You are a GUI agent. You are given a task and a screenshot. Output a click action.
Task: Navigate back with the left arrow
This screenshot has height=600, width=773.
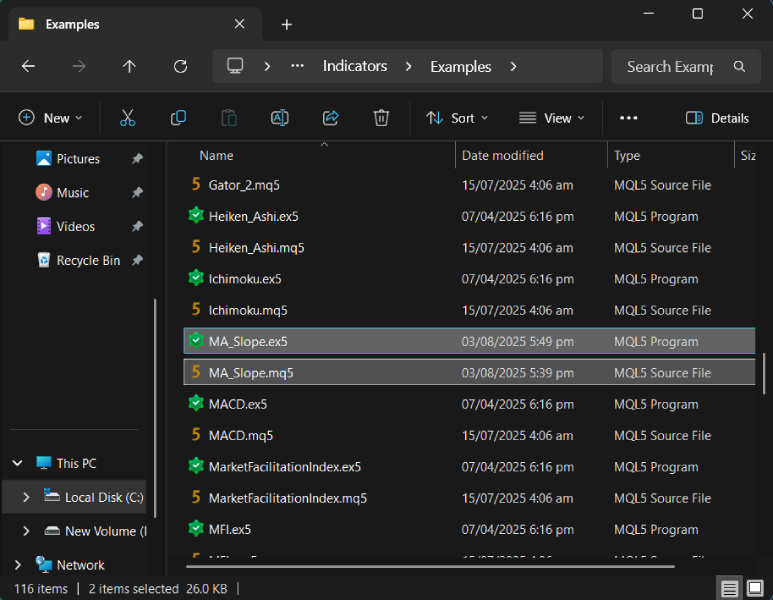pyautogui.click(x=28, y=67)
